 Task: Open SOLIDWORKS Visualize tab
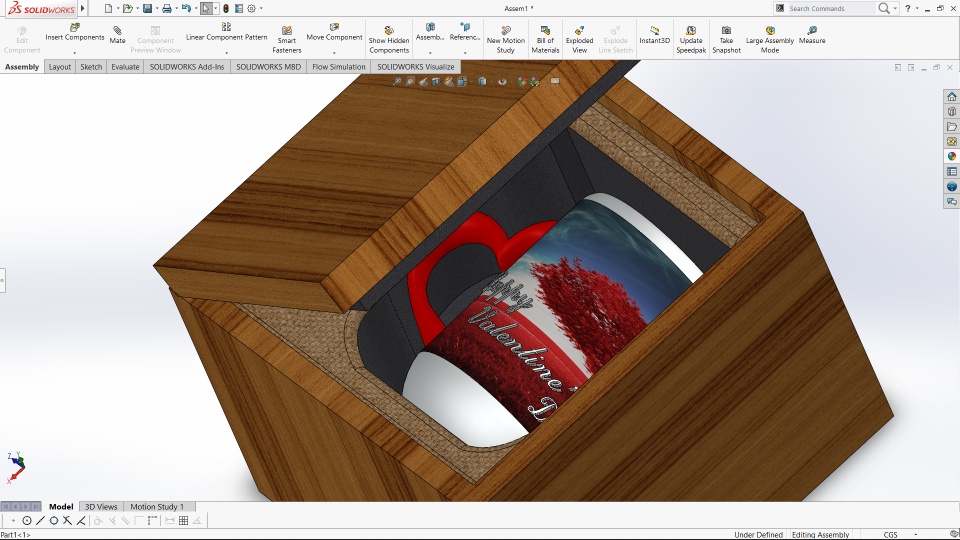pyautogui.click(x=416, y=67)
